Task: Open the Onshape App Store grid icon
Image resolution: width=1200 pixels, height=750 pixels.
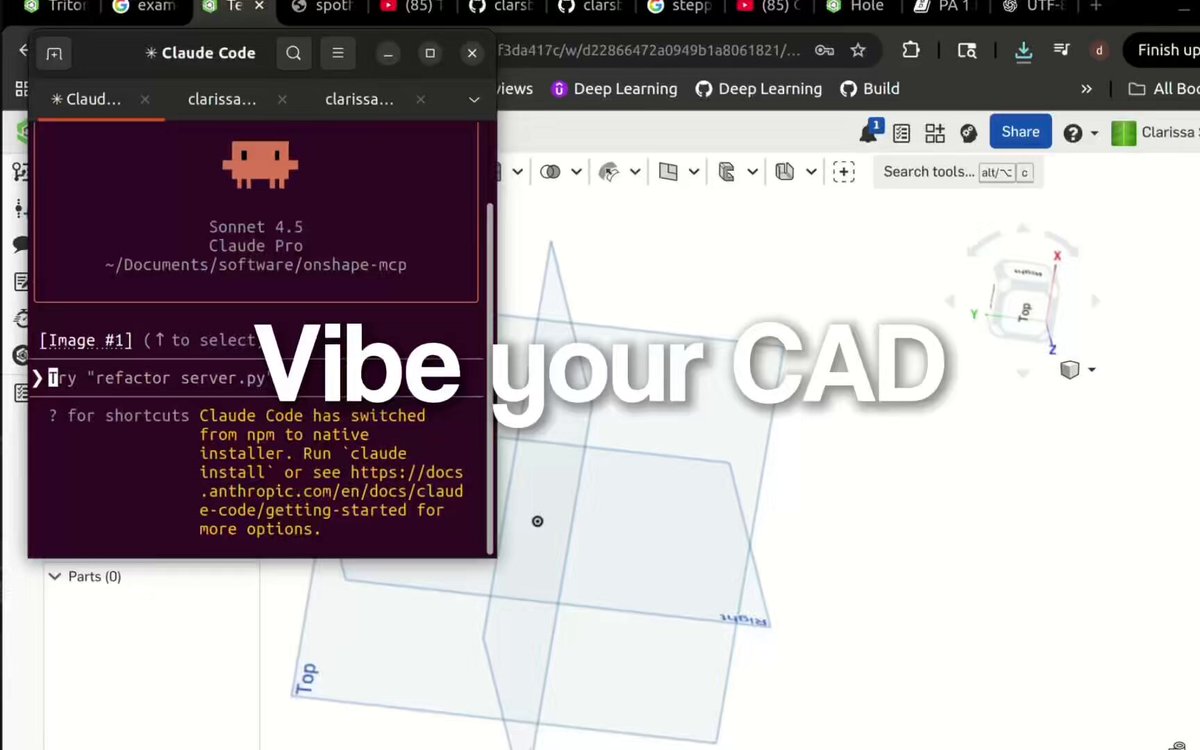Action: (x=935, y=133)
